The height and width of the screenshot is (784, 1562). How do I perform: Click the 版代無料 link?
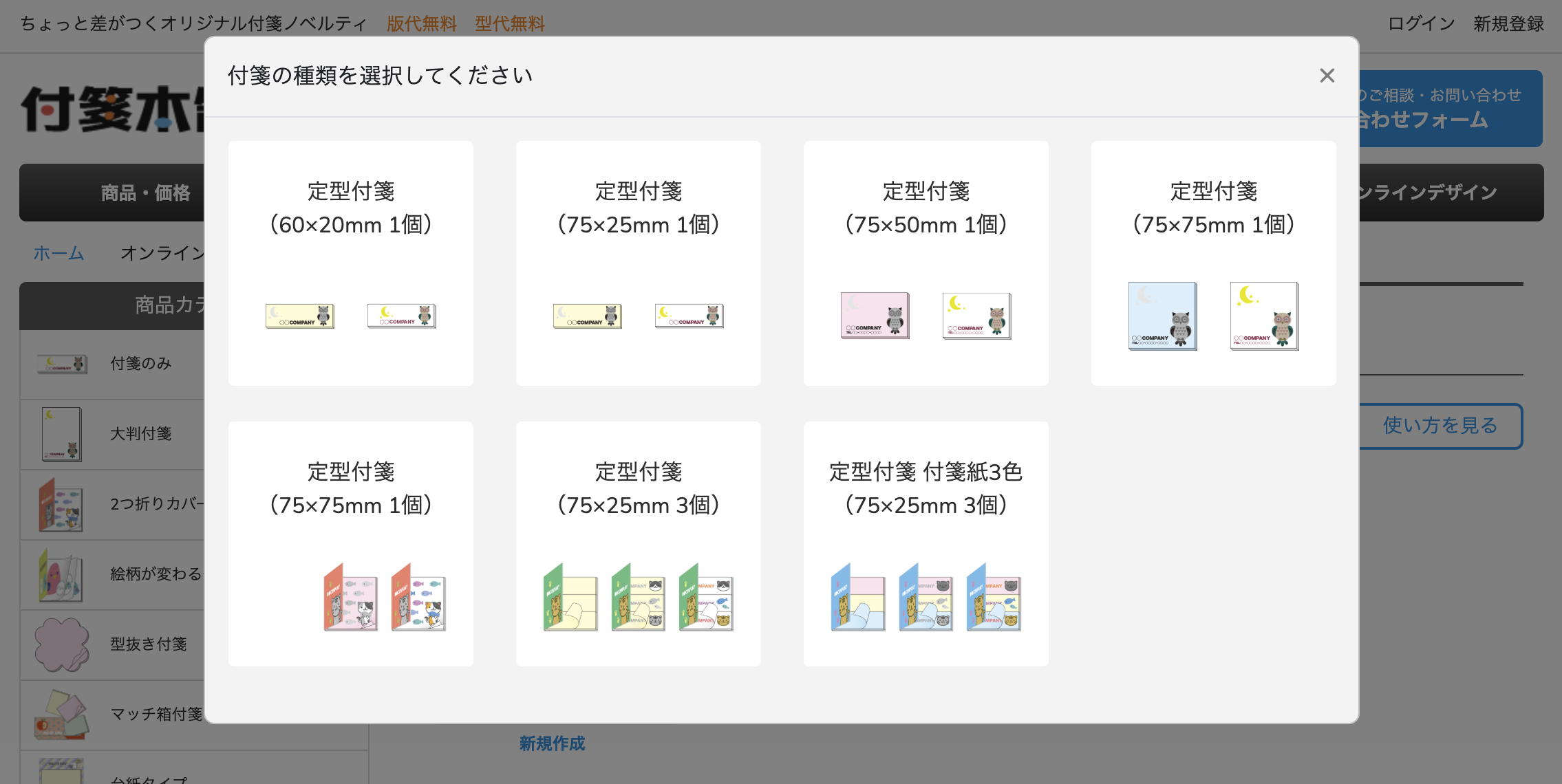click(x=422, y=24)
